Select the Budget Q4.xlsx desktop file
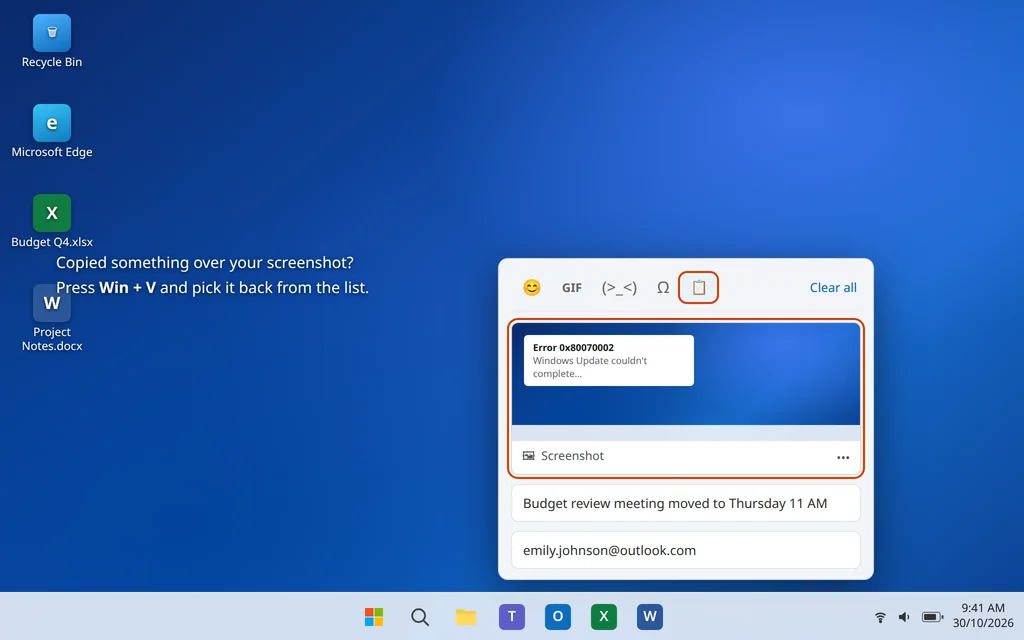1024x640 pixels. tap(52, 221)
